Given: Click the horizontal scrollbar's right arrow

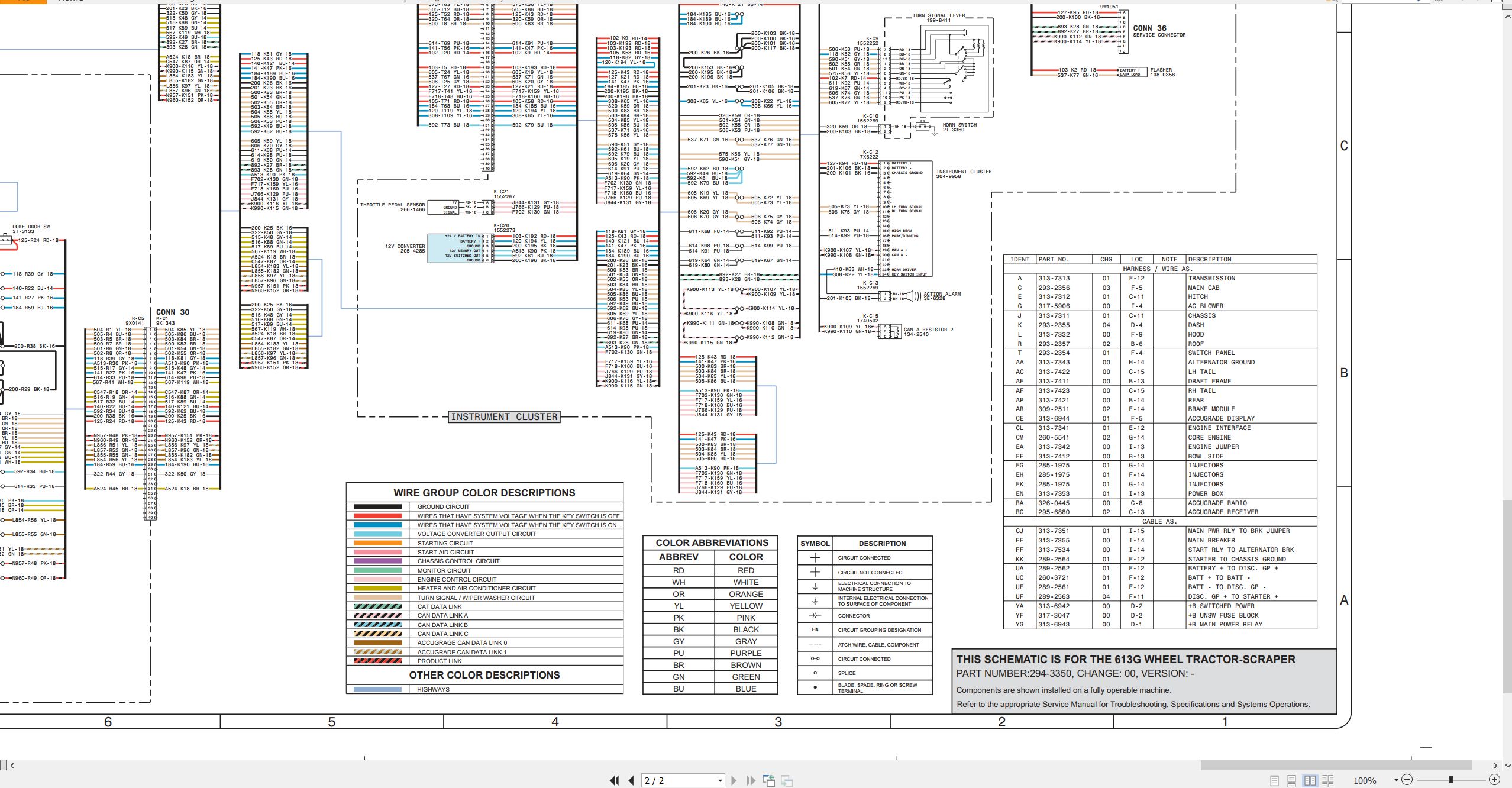Looking at the screenshot, I should [x=1495, y=766].
